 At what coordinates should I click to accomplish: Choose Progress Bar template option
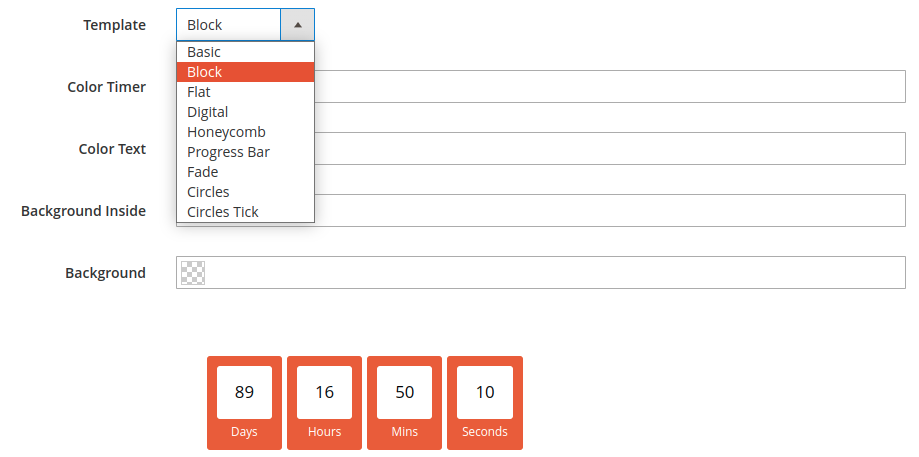pos(246,152)
